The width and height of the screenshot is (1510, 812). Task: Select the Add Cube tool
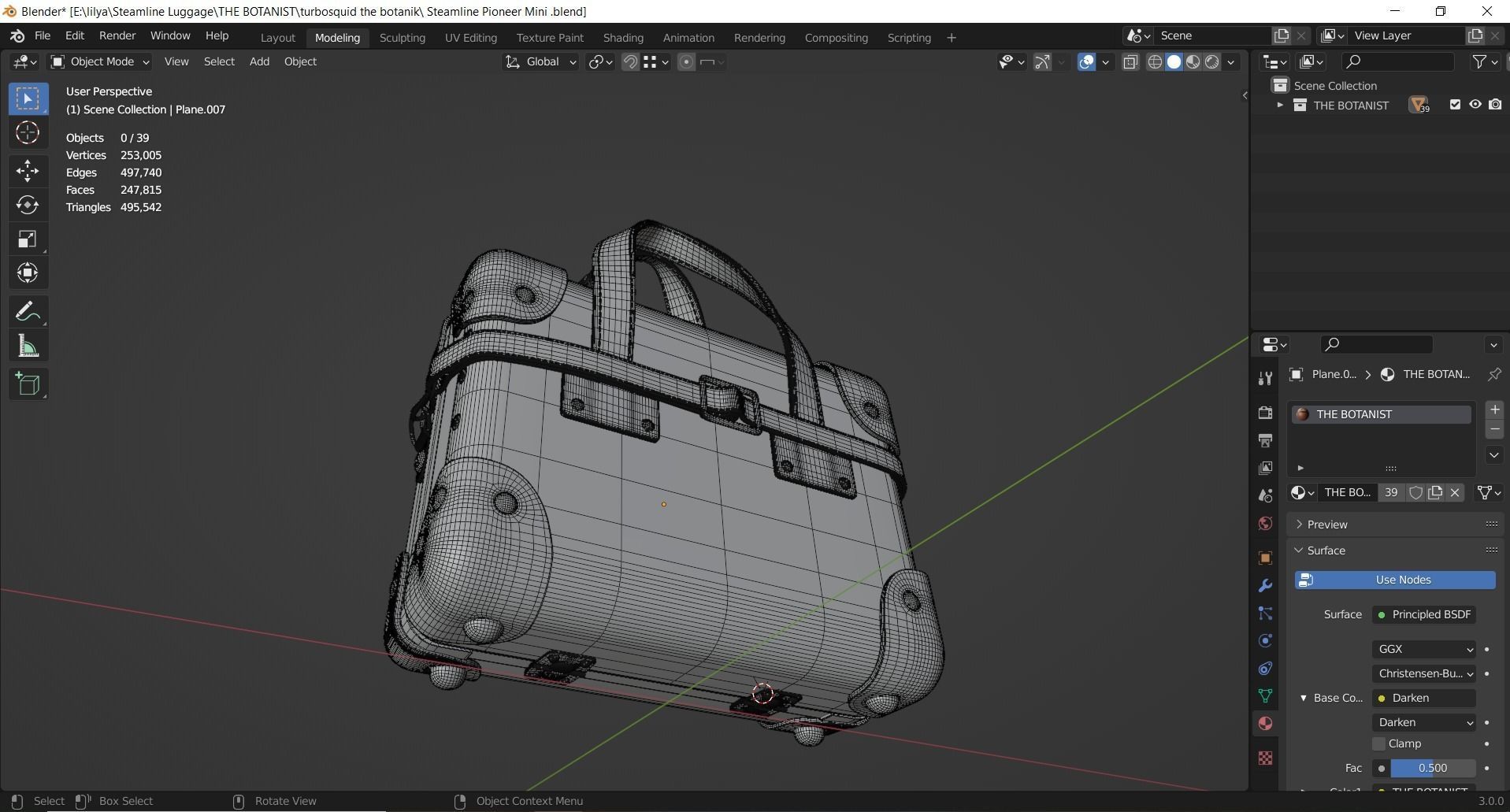tap(28, 384)
